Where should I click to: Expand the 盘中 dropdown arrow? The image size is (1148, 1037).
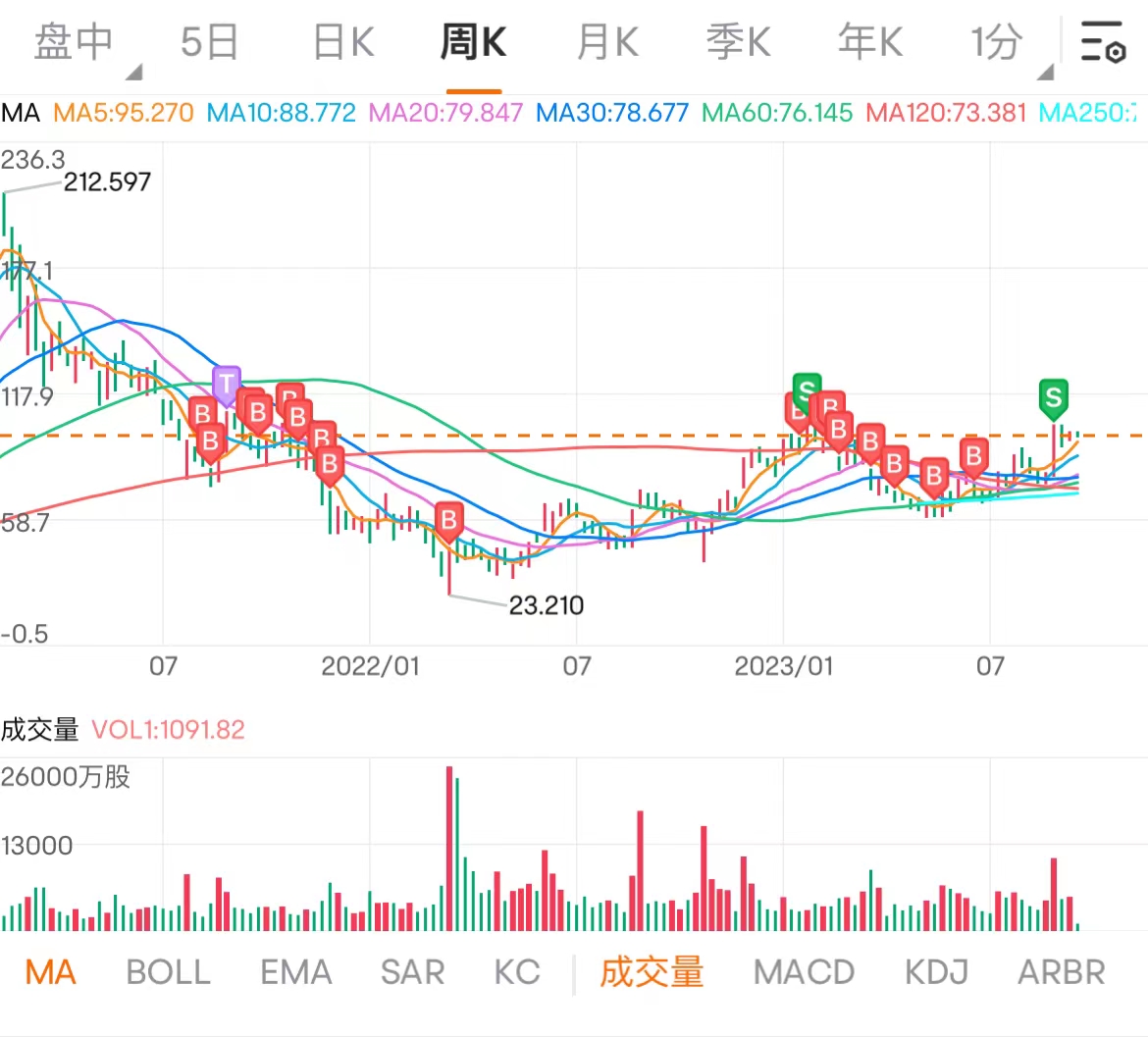click(134, 72)
